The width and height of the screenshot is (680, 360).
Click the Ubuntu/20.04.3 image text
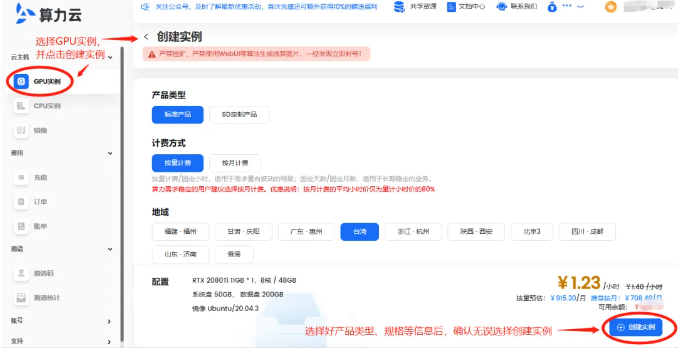(226, 308)
